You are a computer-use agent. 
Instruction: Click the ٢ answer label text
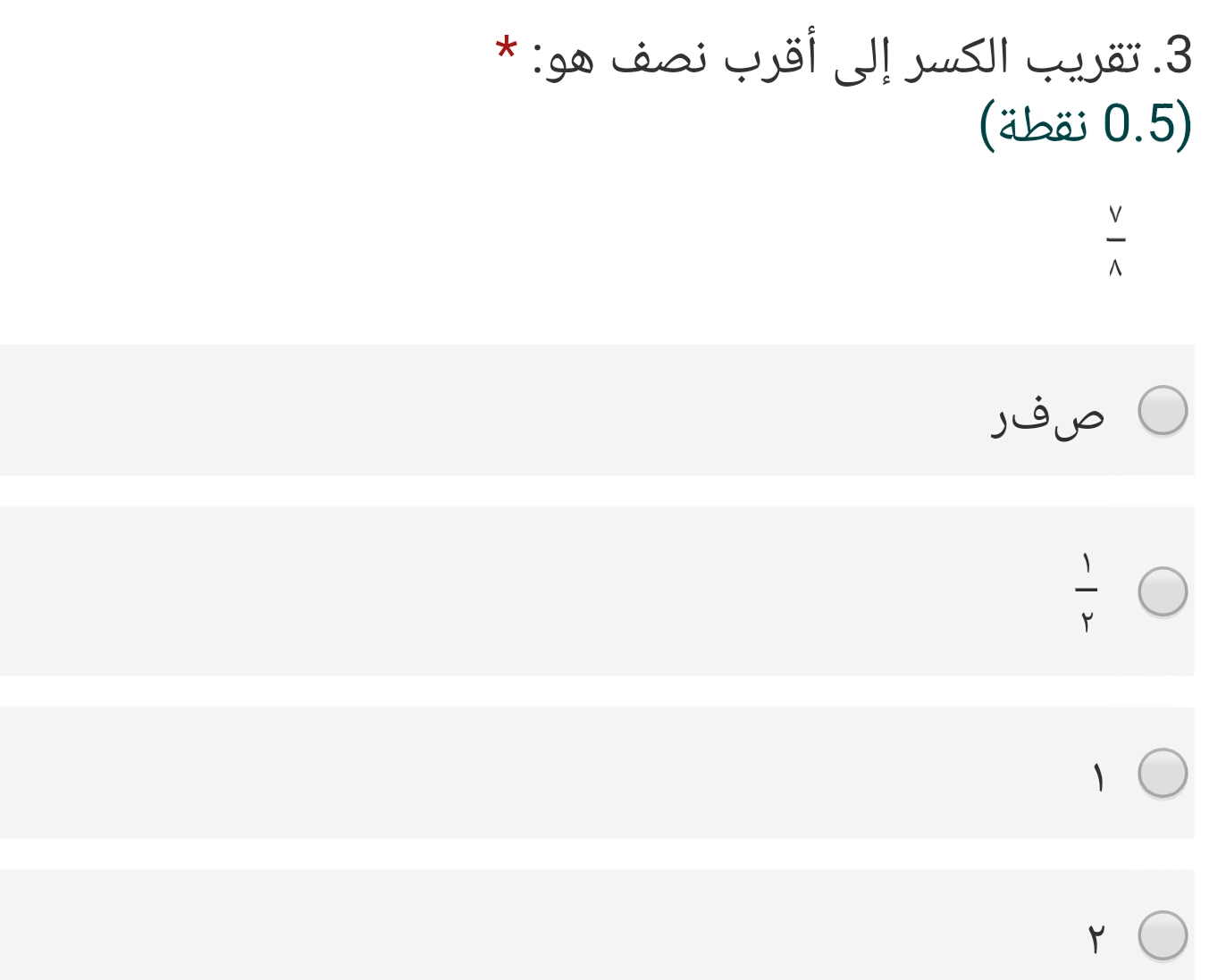click(x=1096, y=940)
